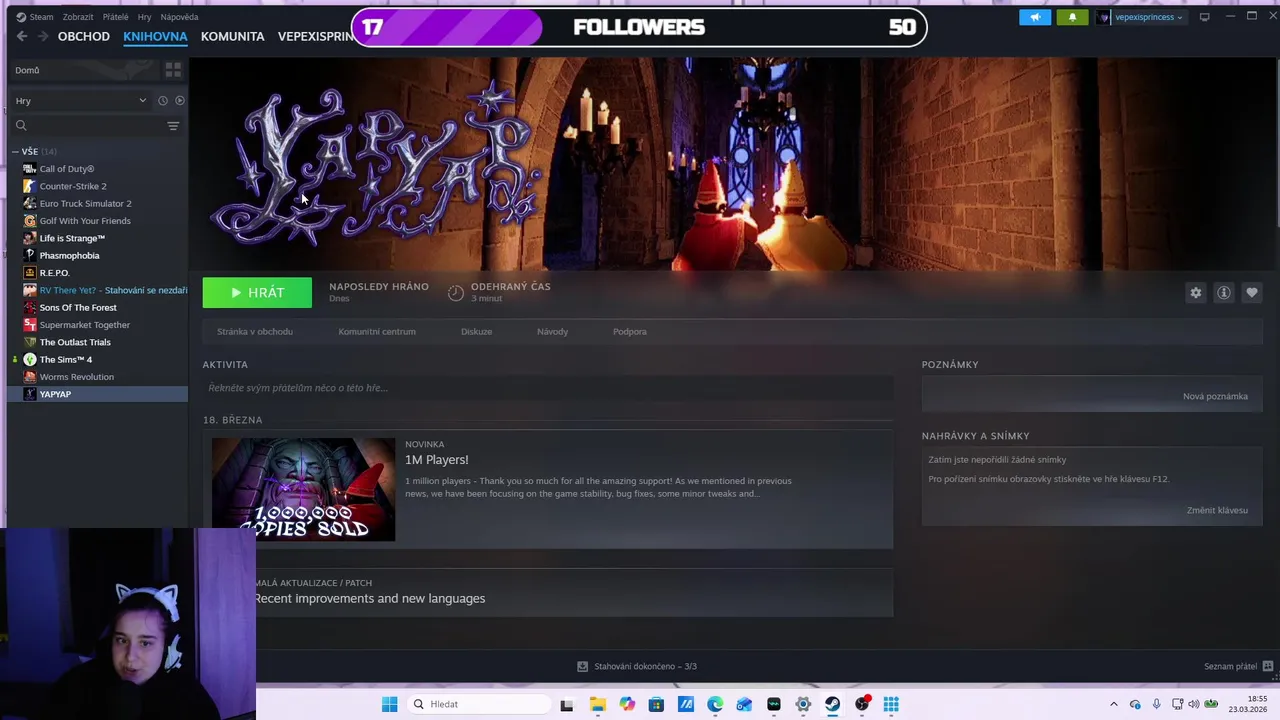The image size is (1280, 720).
Task: Open the Návody link
Action: click(x=552, y=332)
